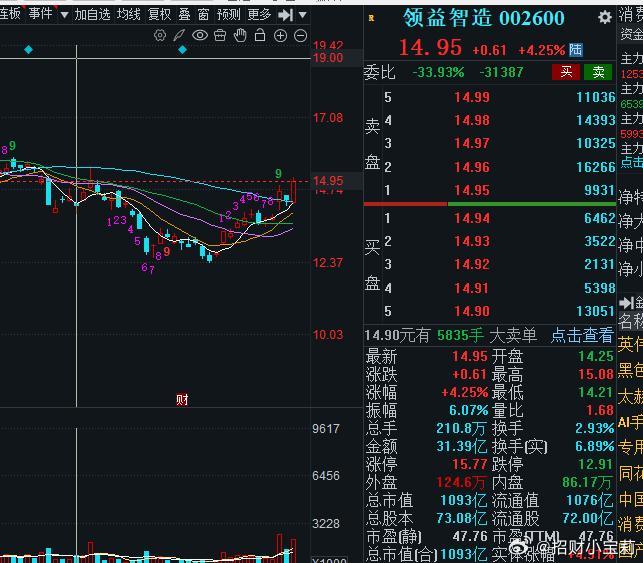Viewport: 643px width, 563px height.
Task: Open the toolbox icon
Action: [220, 36]
